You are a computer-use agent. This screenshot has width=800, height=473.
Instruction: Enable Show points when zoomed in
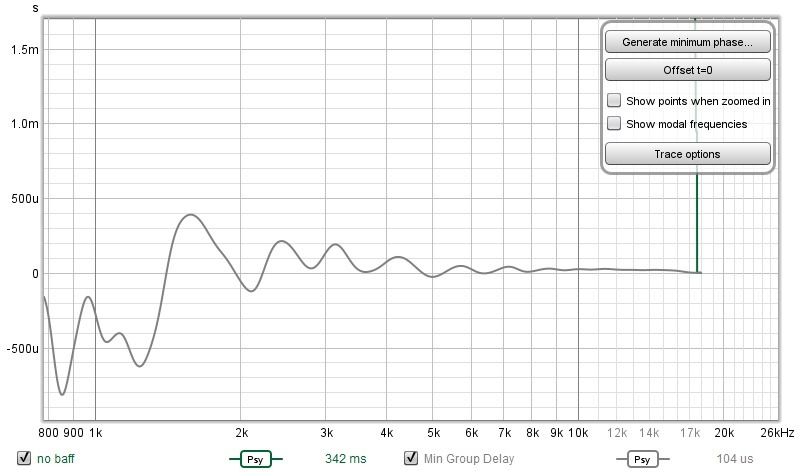pyautogui.click(x=614, y=101)
